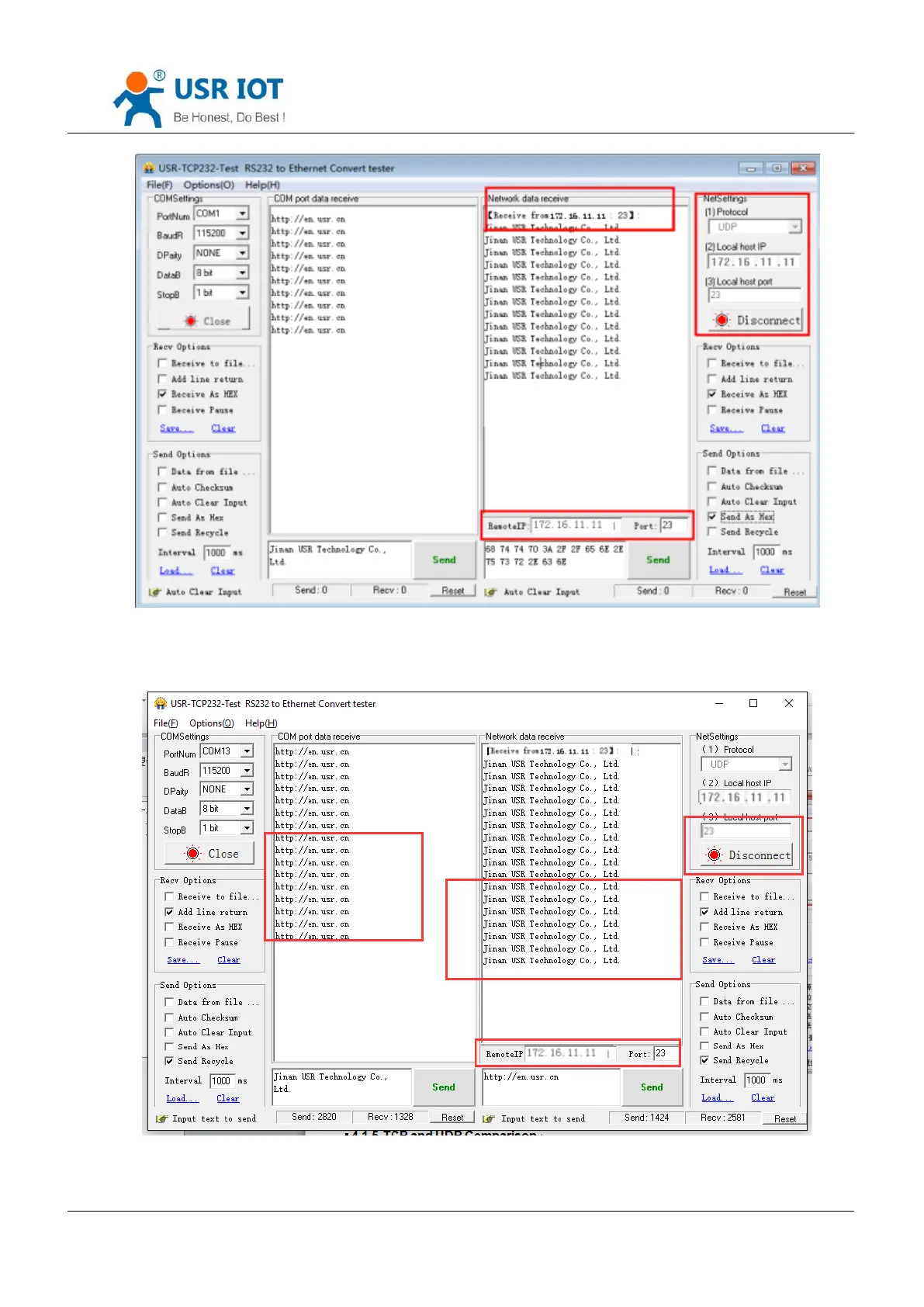
Task: Click the Local host IP field in the COM1 window
Action: pos(753,262)
